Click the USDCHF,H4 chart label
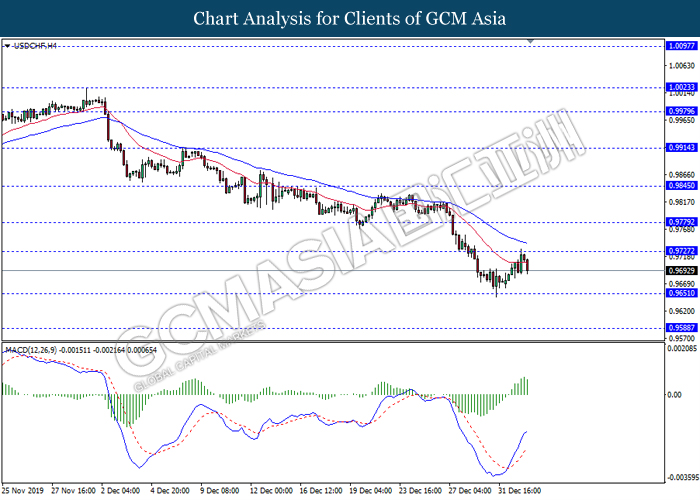The width and height of the screenshot is (700, 500). point(35,46)
